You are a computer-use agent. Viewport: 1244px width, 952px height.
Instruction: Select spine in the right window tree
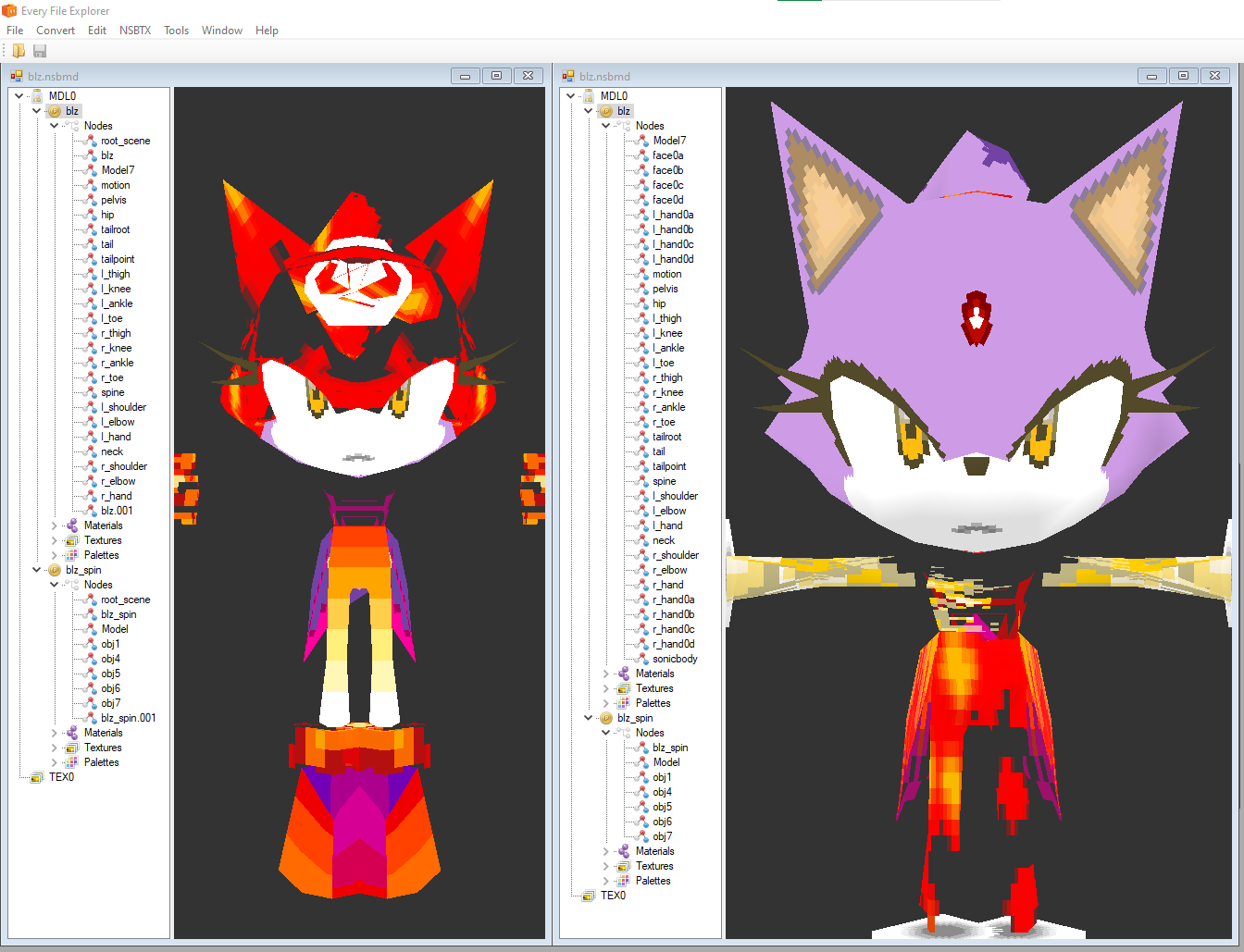(665, 481)
